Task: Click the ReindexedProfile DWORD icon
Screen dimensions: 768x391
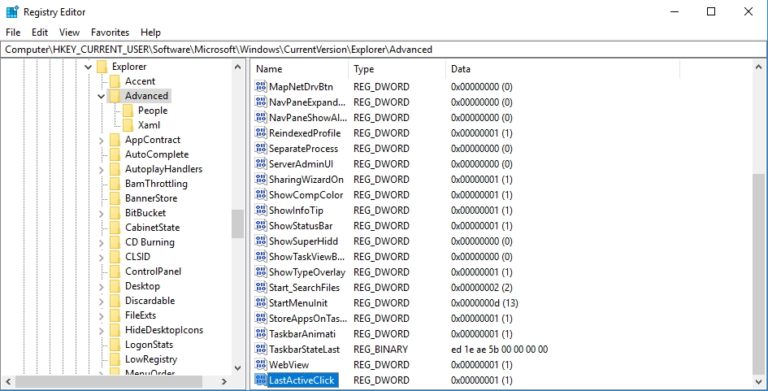Action: point(261,133)
